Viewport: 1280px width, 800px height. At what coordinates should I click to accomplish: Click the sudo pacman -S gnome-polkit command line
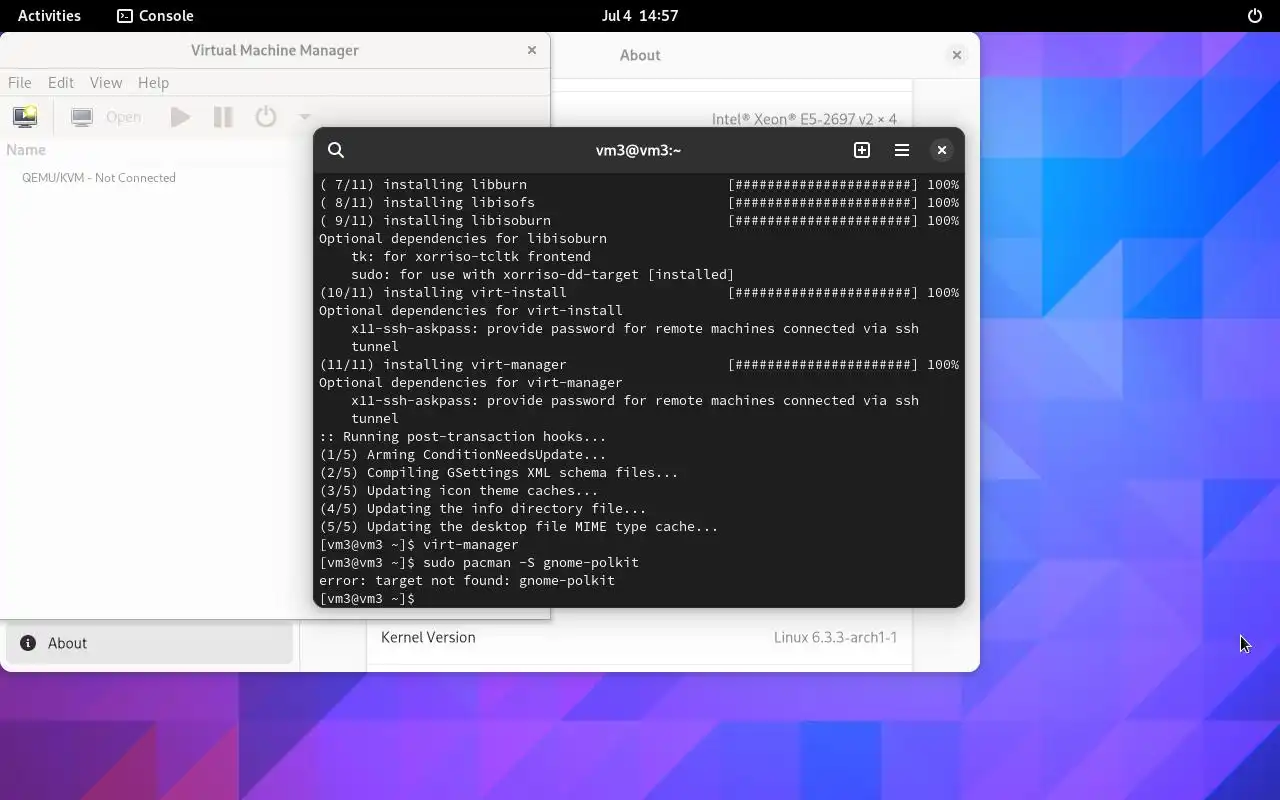click(x=478, y=563)
